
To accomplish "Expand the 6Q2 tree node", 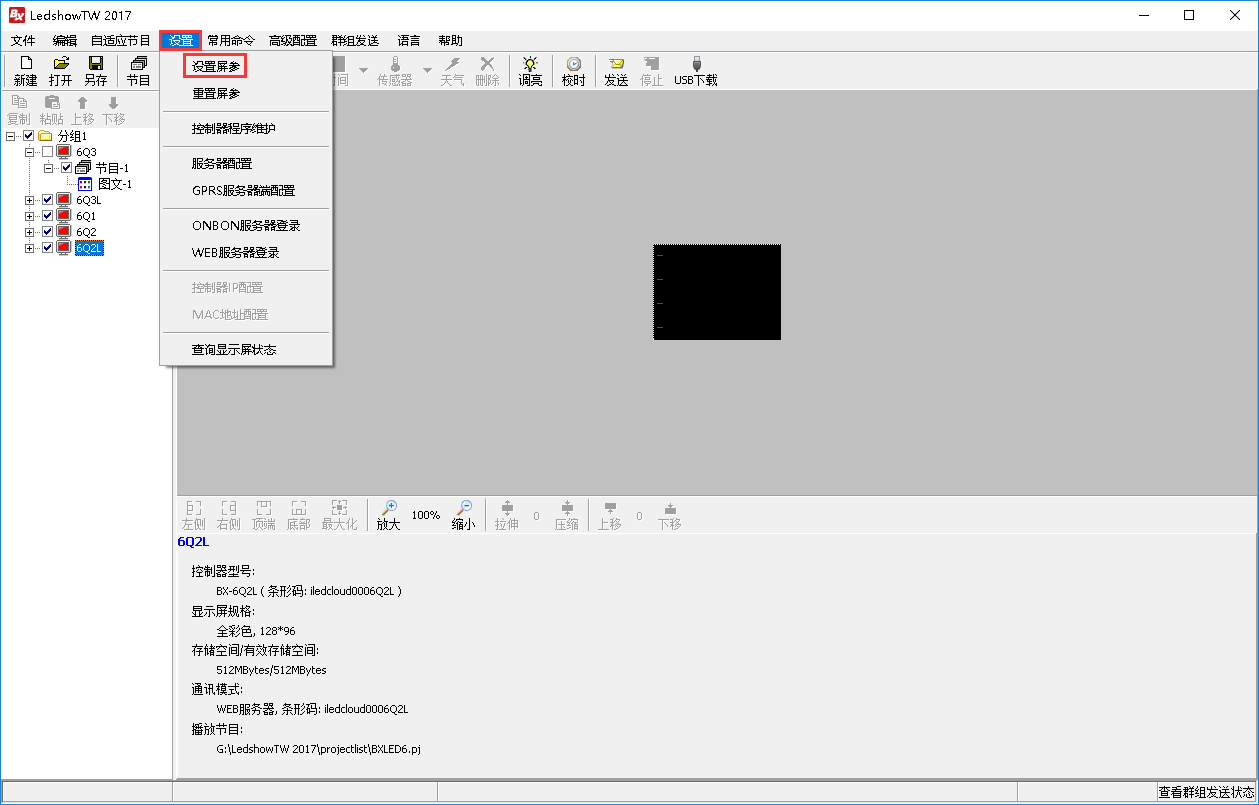I will click(30, 232).
